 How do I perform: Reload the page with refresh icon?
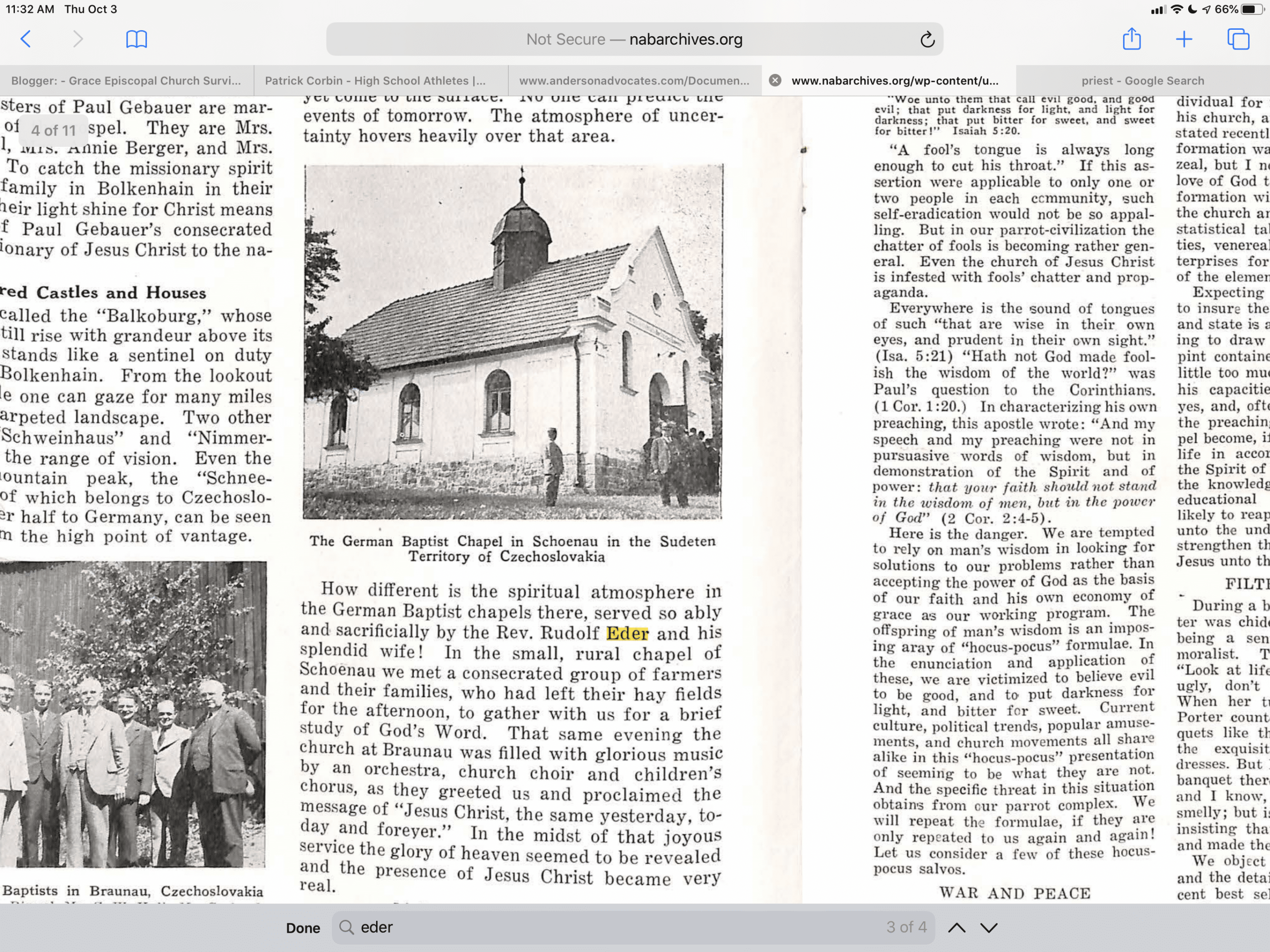927,40
